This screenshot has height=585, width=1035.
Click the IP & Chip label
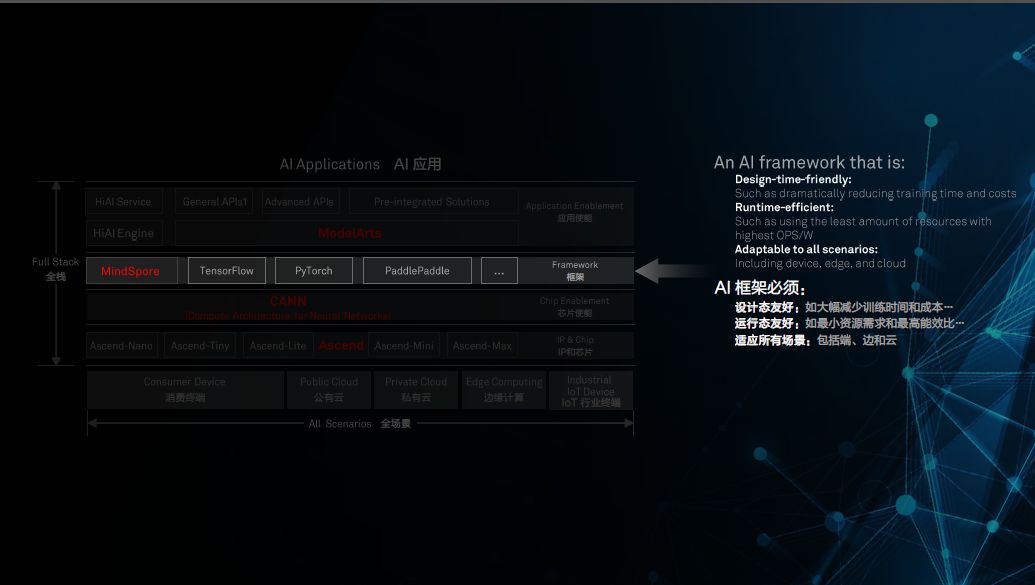click(575, 345)
